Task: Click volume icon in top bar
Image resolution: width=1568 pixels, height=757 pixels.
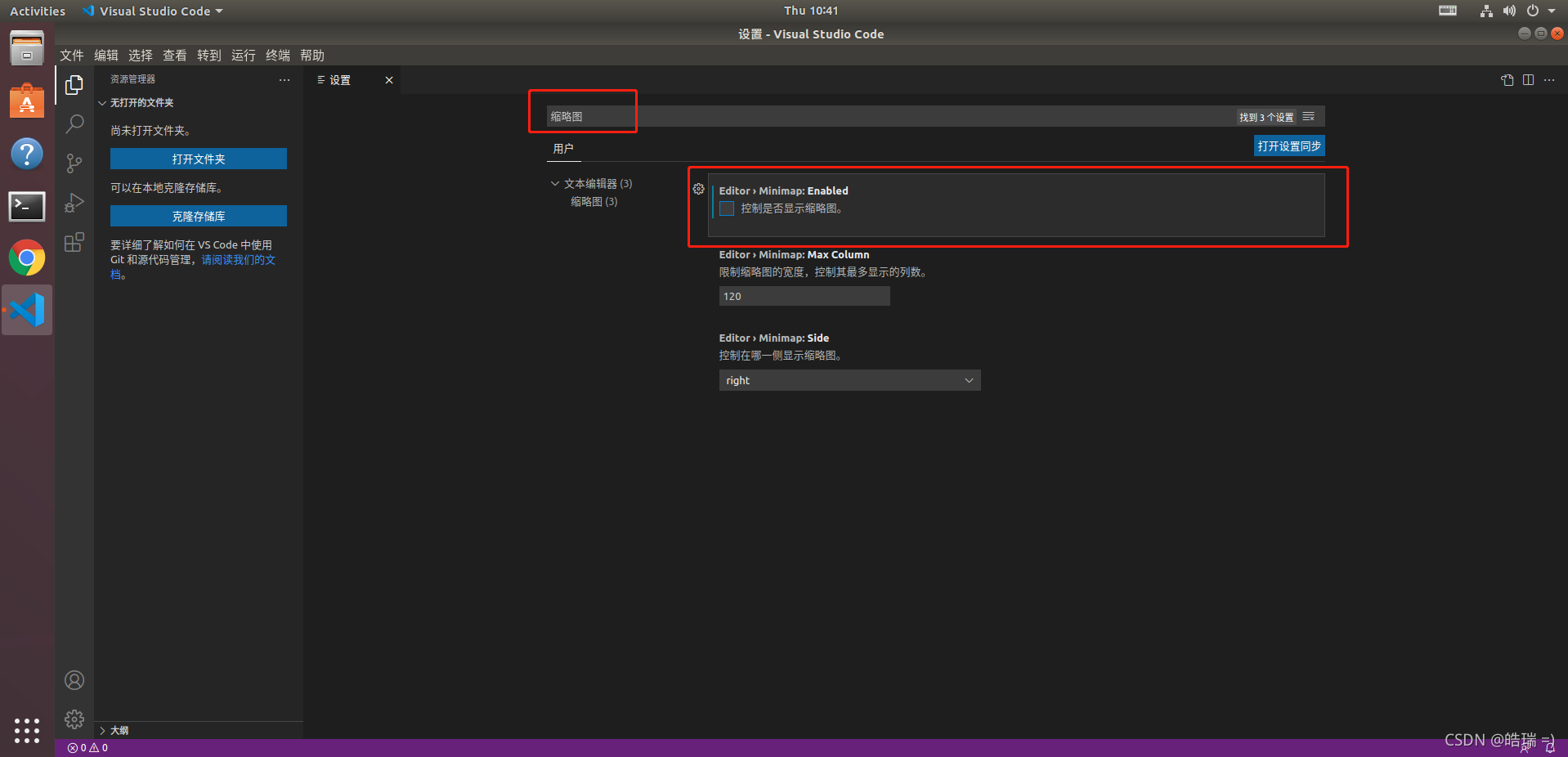Action: [x=1509, y=11]
